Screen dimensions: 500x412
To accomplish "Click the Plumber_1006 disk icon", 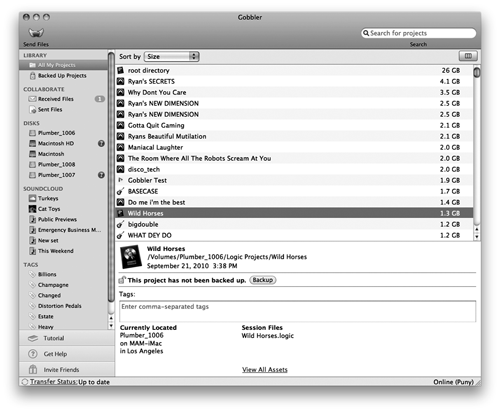I will tap(32, 133).
